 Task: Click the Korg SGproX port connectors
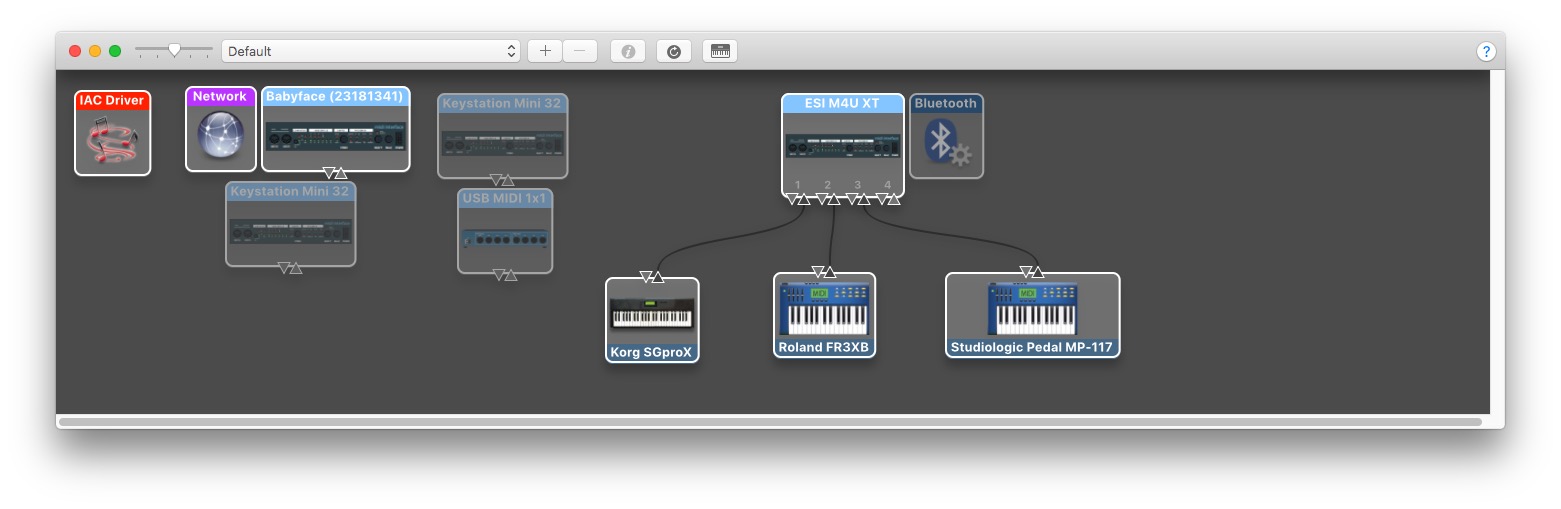click(652, 277)
